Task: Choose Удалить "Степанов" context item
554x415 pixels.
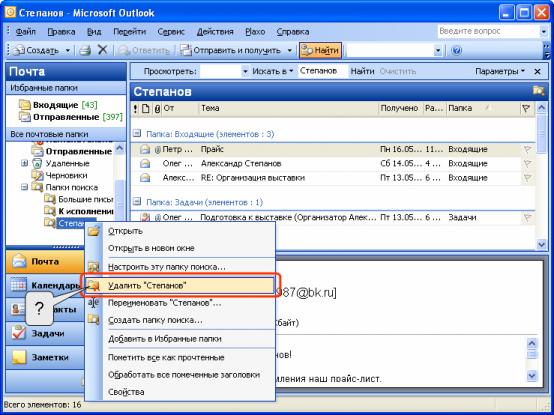Action: coord(180,285)
